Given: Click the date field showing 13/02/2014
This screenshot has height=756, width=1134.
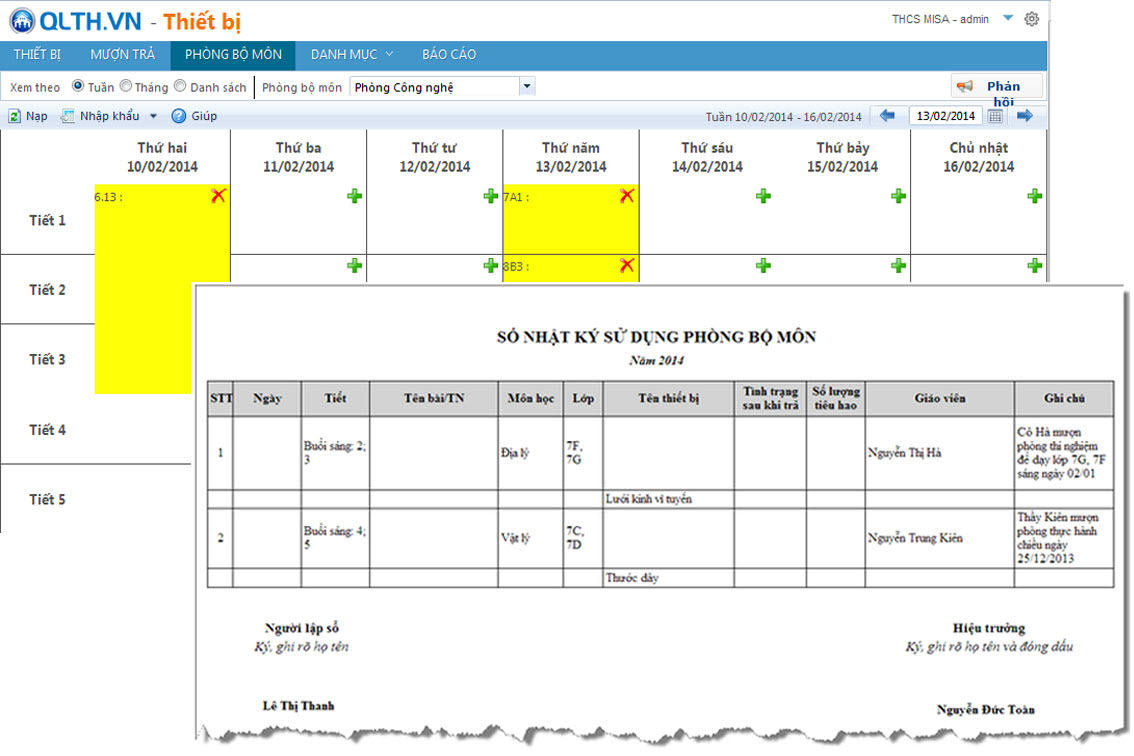Looking at the screenshot, I should click(946, 116).
